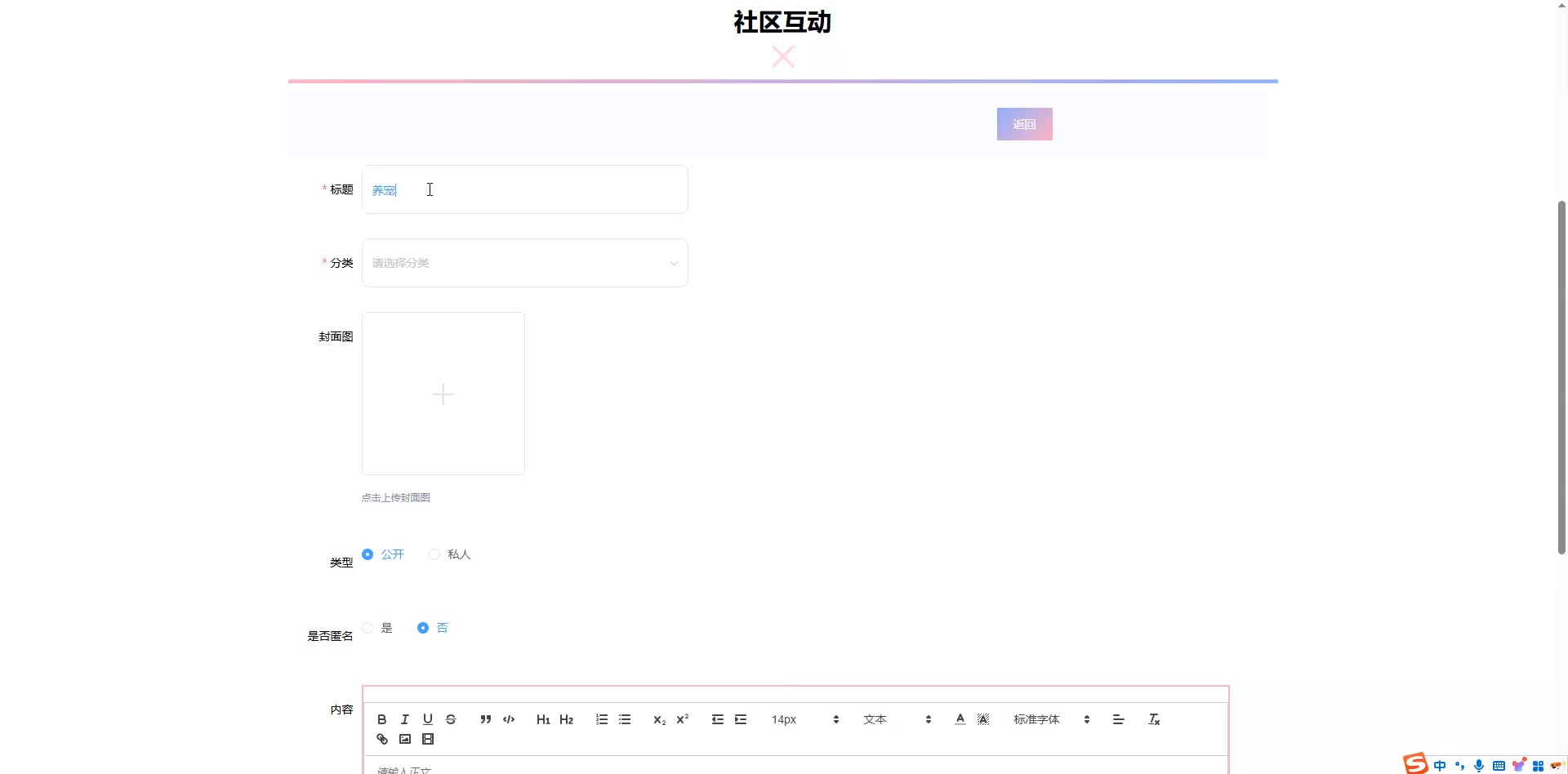
Task: Choose 是 for anonymous posting
Action: tap(377, 628)
